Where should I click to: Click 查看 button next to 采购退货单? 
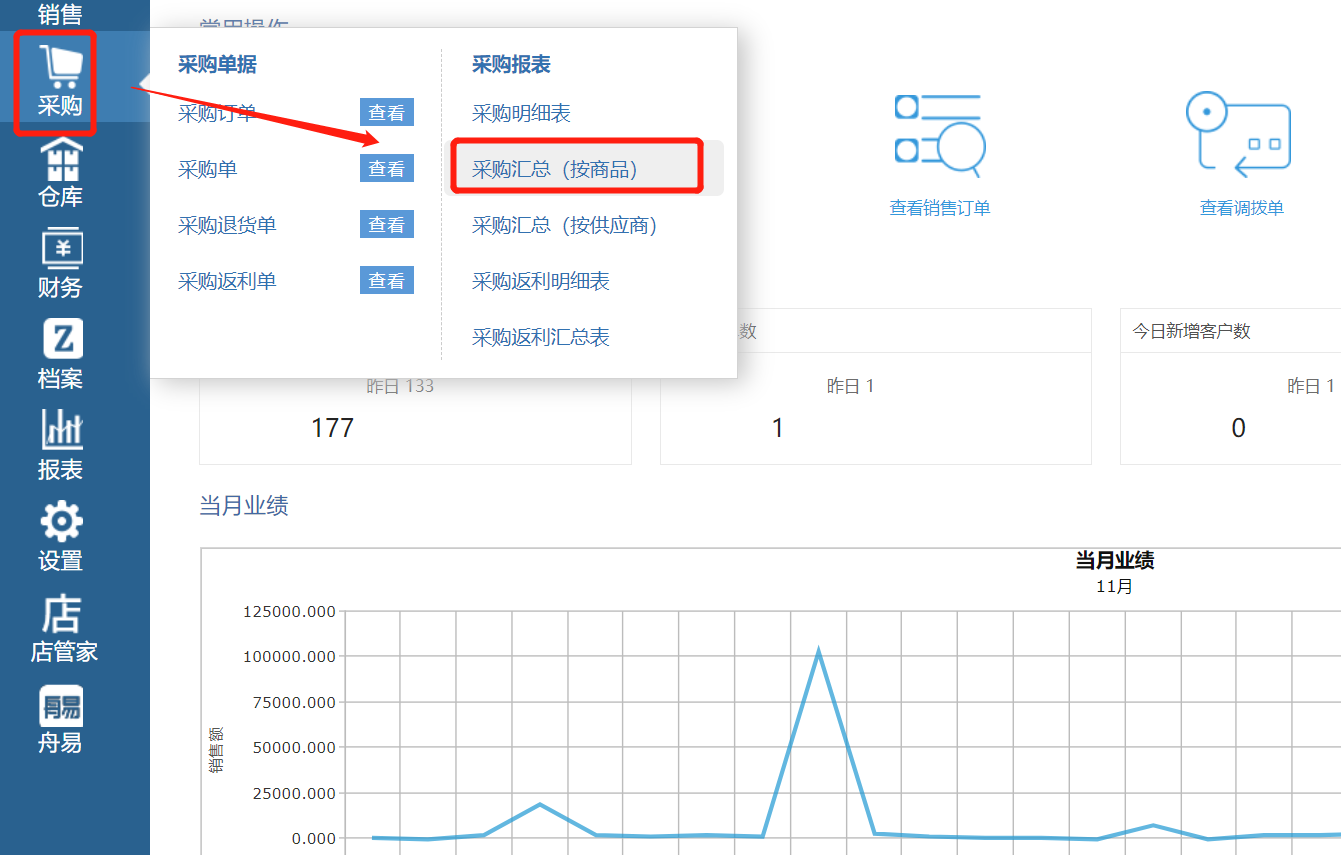(x=387, y=225)
